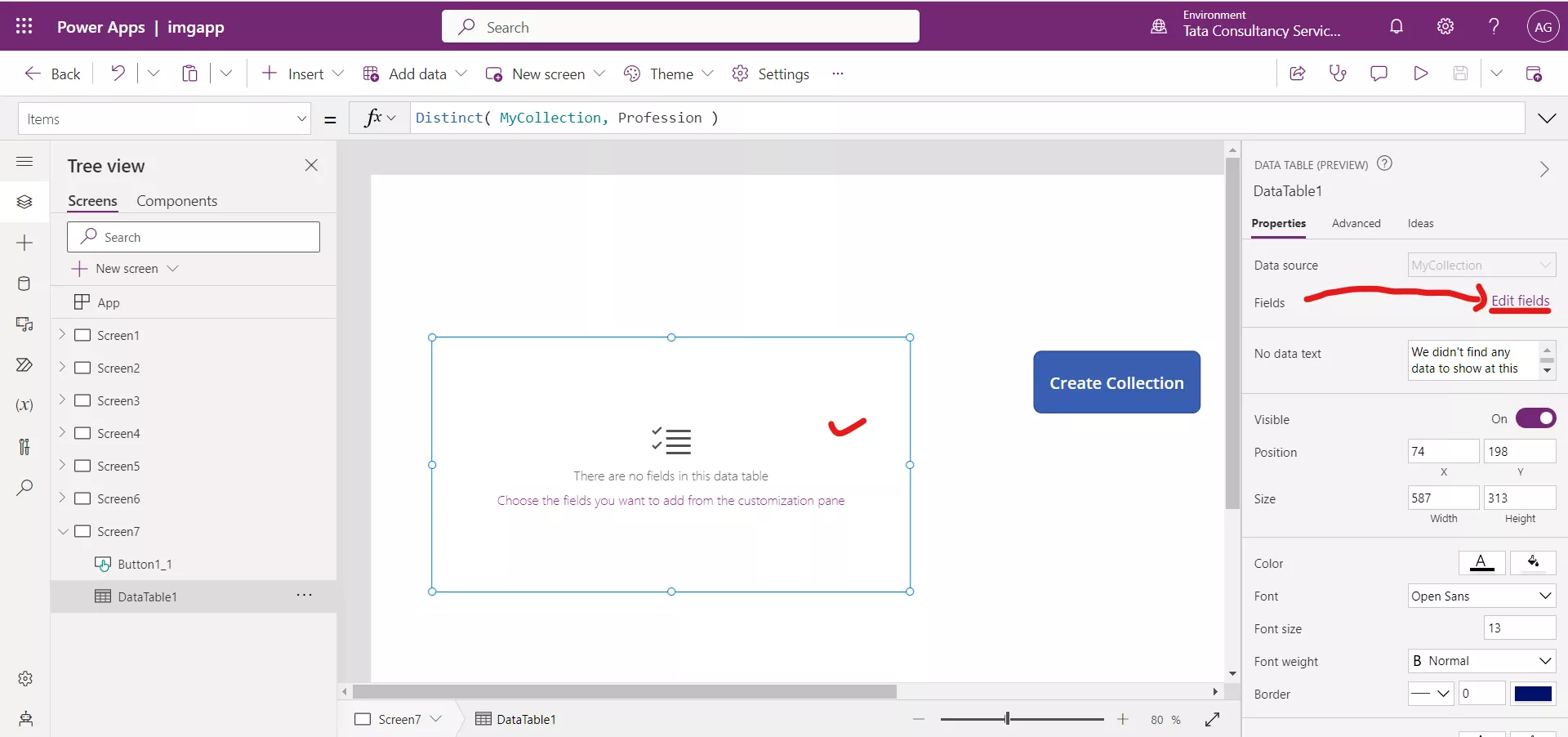1568x737 pixels.
Task: Click the zoom in plus button
Action: click(x=1123, y=719)
